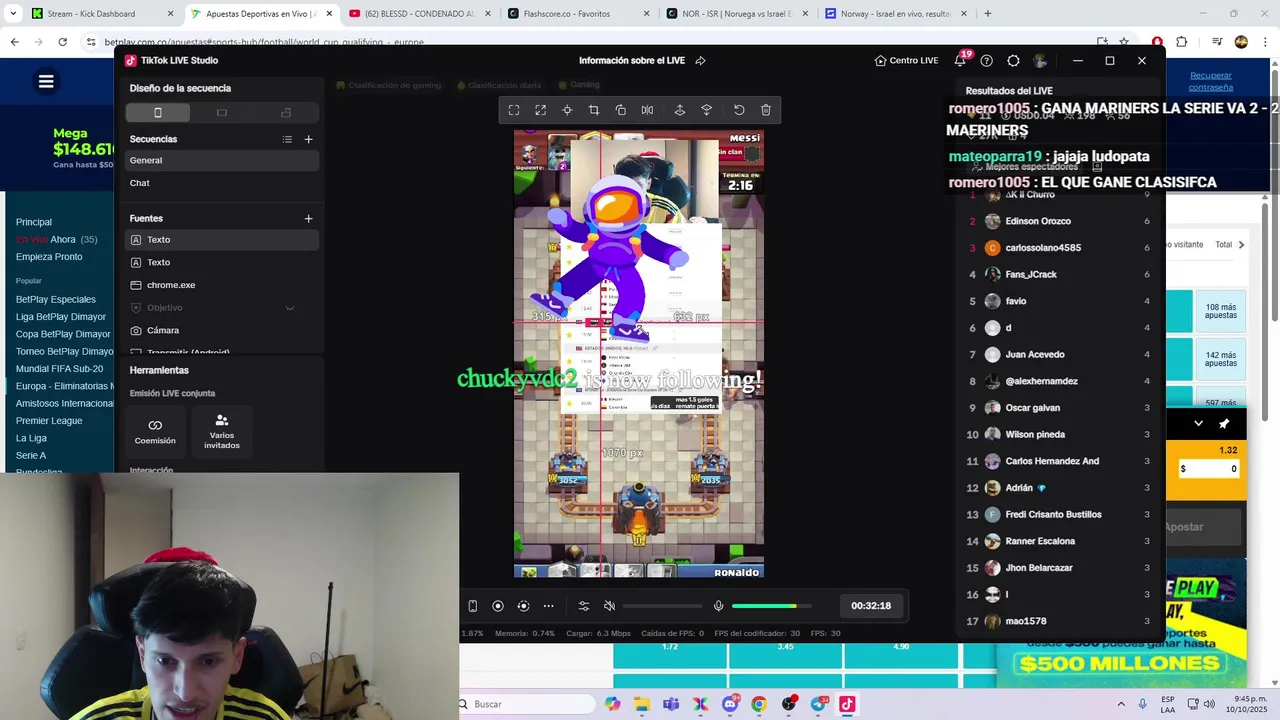Select the Objetivo source
The height and width of the screenshot is (720, 1280).
[222, 308]
